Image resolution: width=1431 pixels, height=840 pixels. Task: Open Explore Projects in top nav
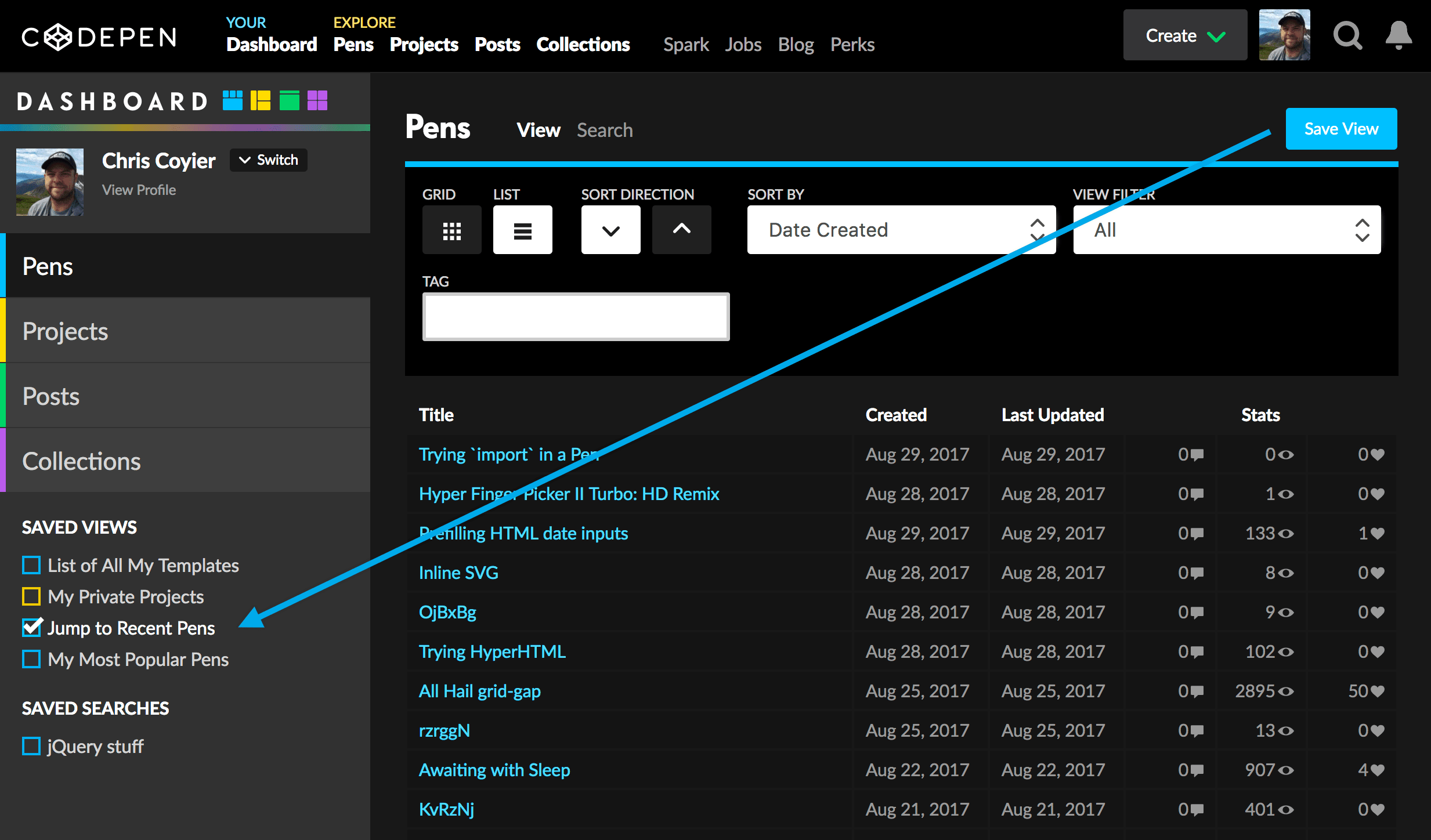pos(424,45)
